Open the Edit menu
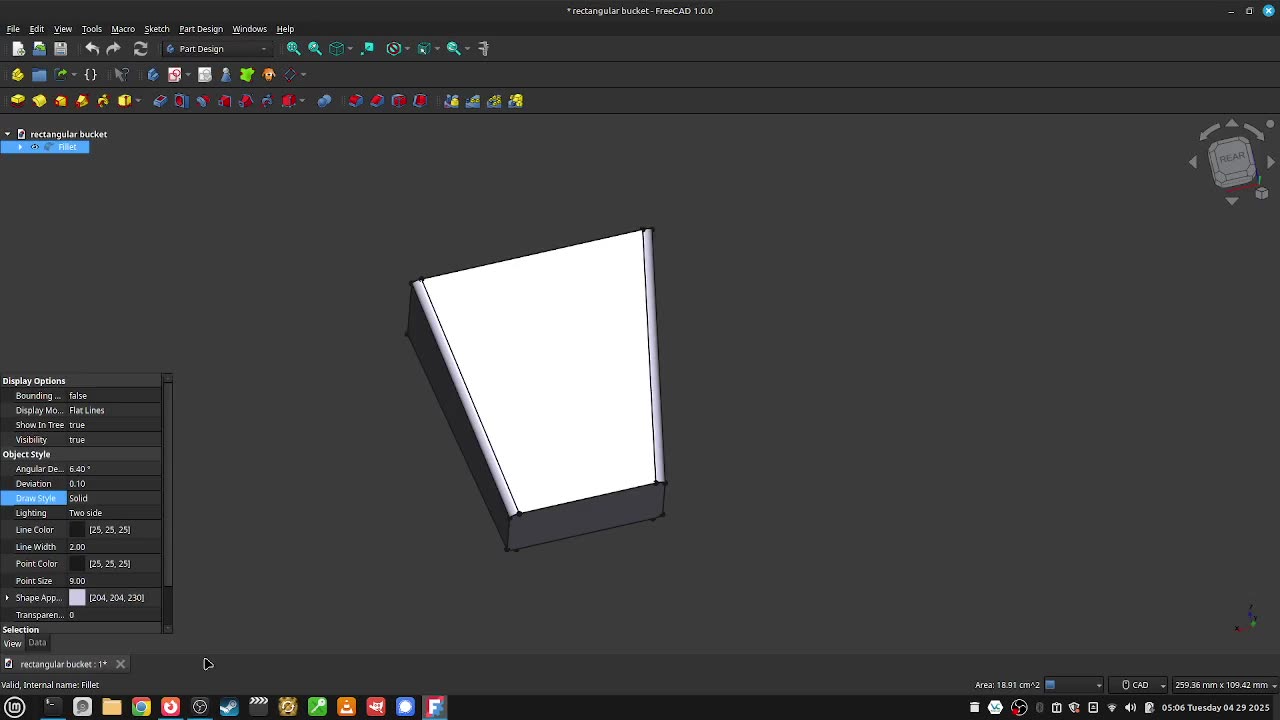1280x720 pixels. tap(36, 29)
